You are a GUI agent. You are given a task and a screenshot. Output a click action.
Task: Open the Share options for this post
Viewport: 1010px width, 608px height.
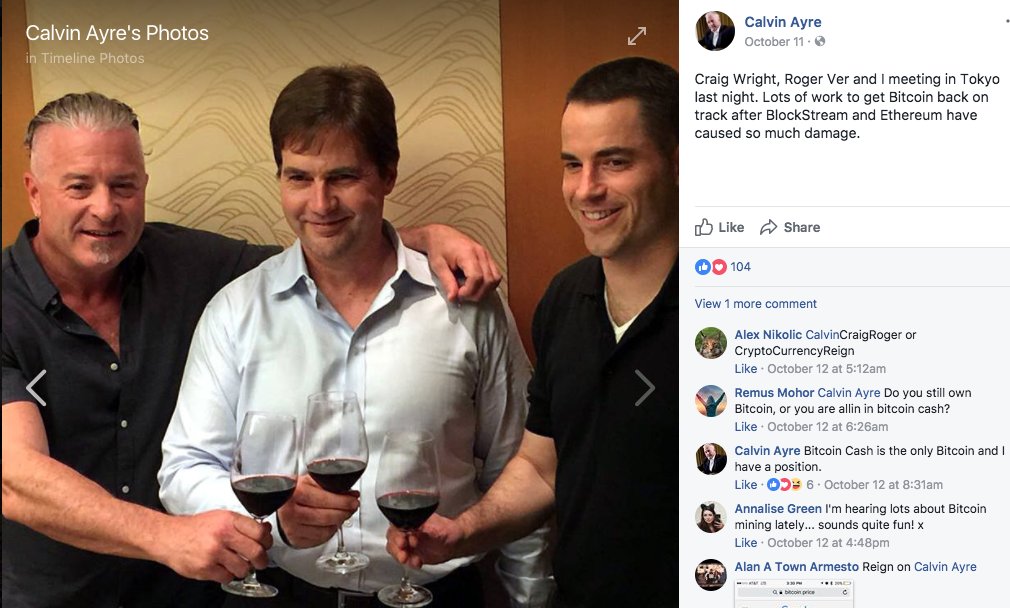click(x=790, y=227)
